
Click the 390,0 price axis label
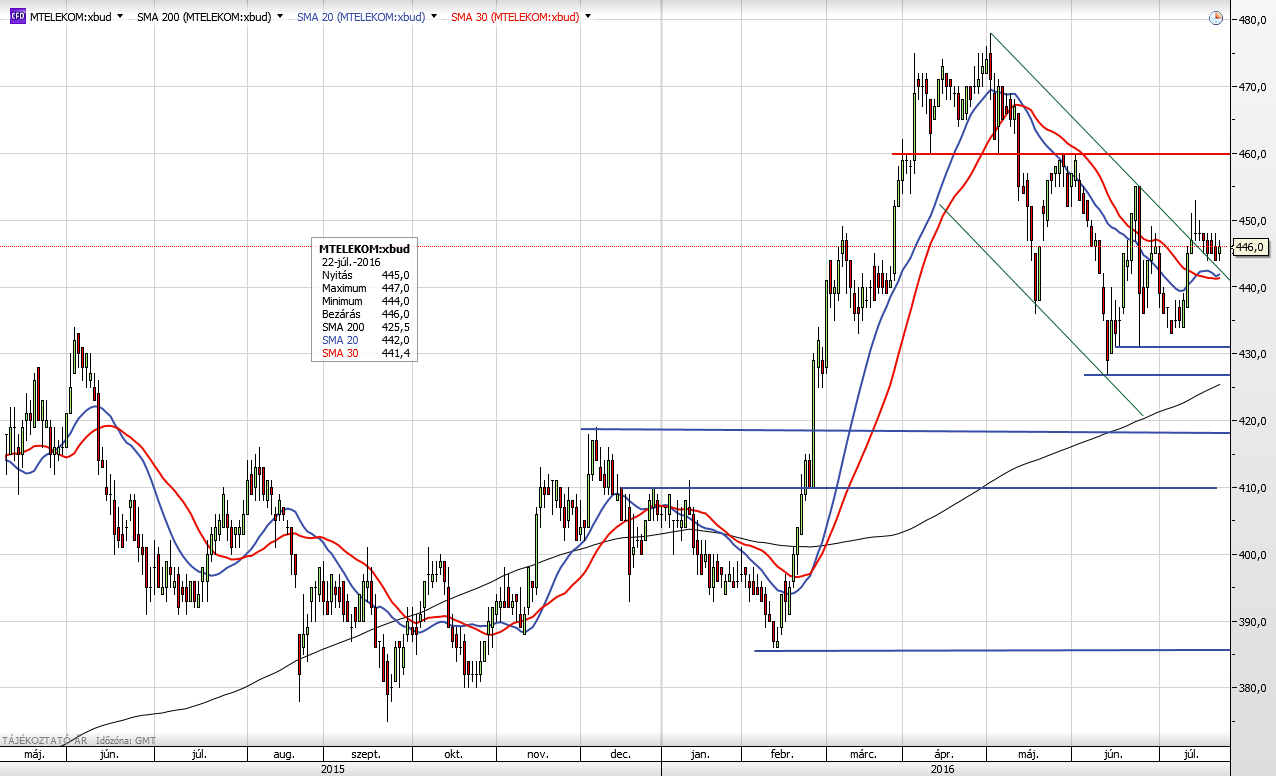point(1253,622)
